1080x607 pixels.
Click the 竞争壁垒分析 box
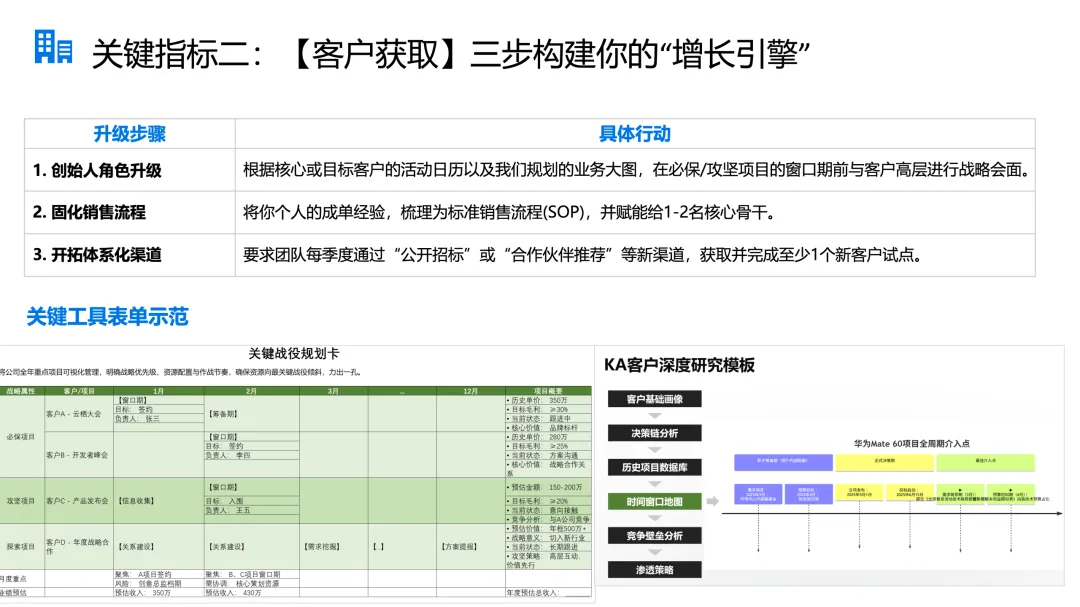[654, 535]
